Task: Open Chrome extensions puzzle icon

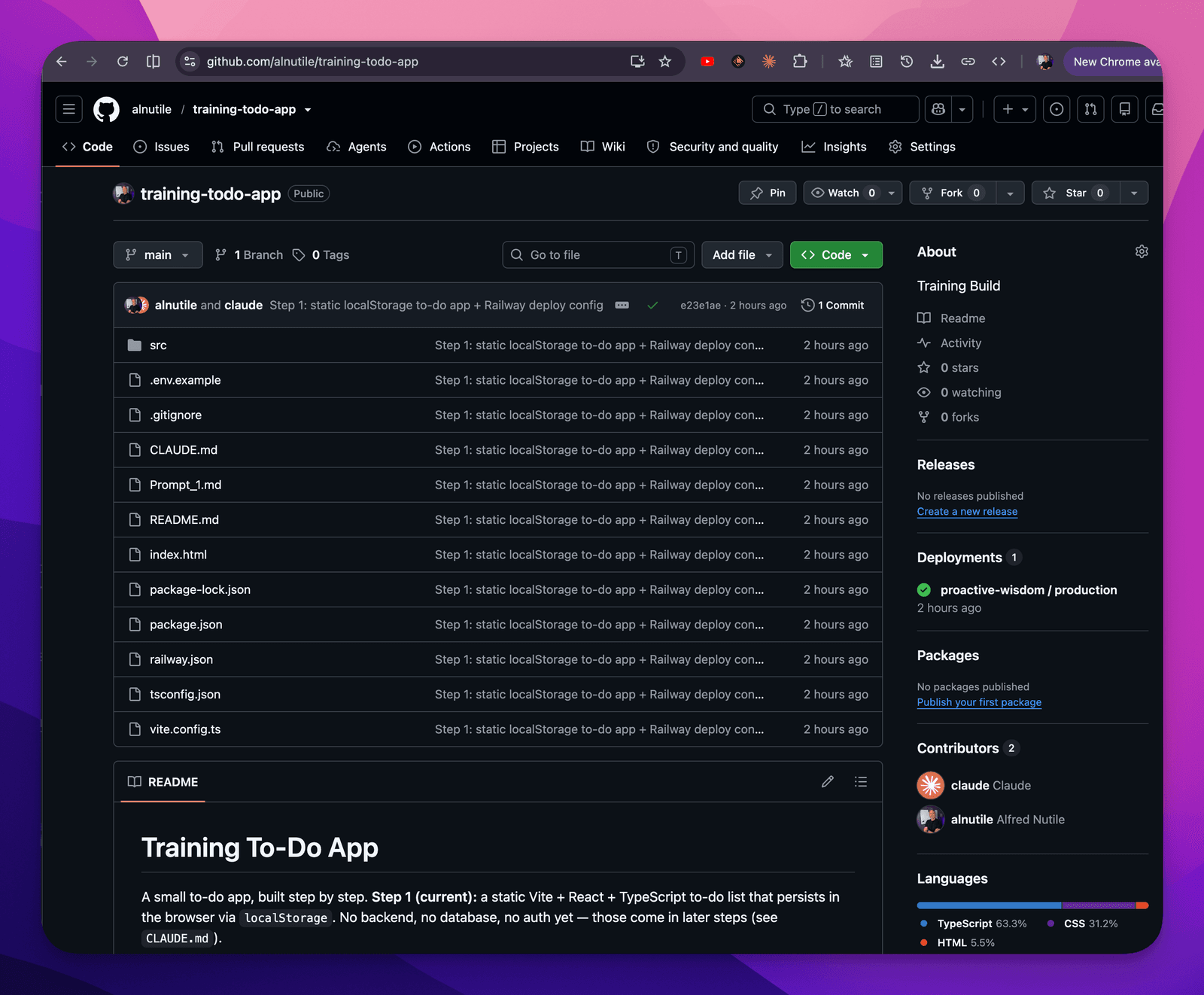Action: pyautogui.click(x=800, y=62)
